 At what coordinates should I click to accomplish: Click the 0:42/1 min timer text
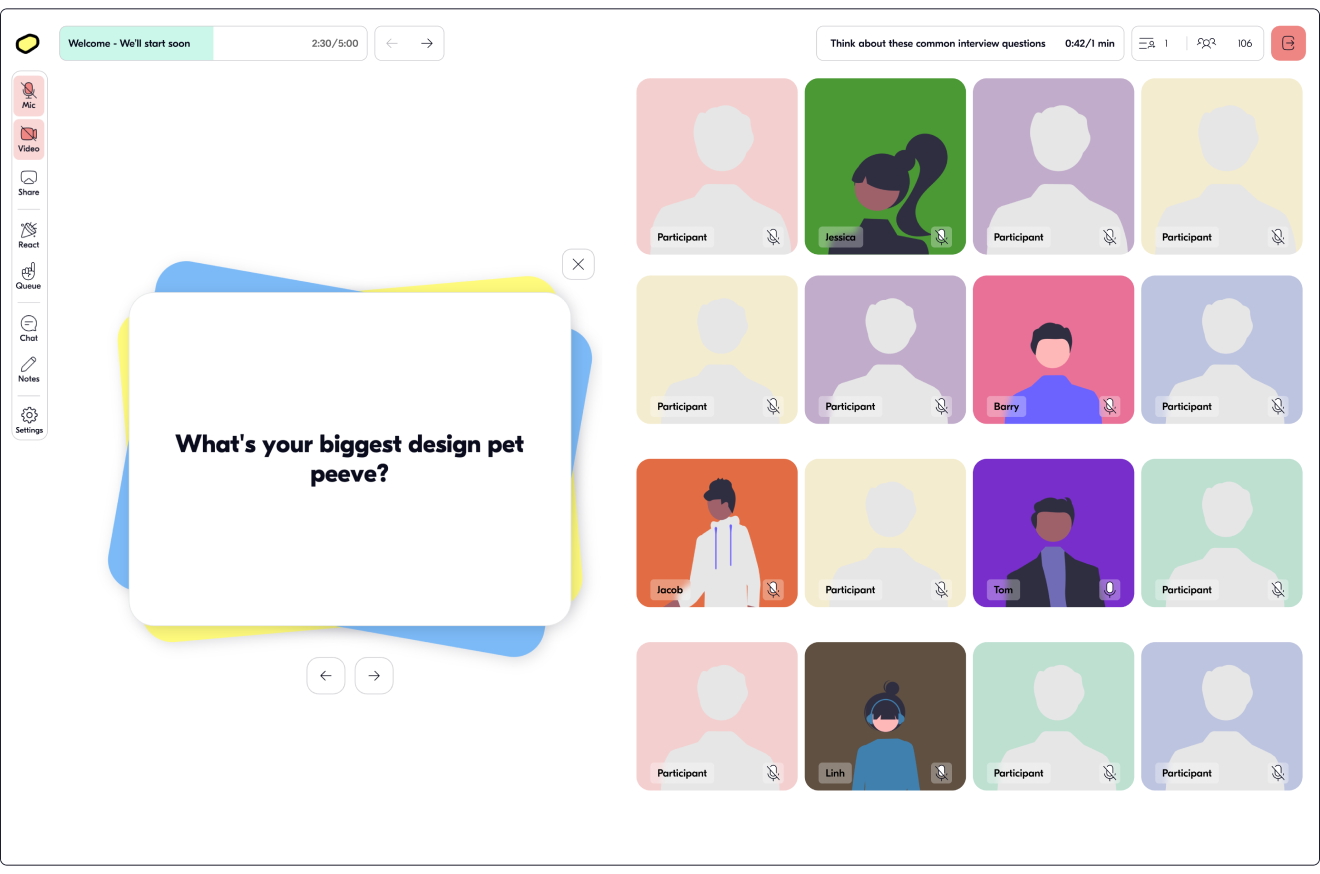[x=1090, y=44]
